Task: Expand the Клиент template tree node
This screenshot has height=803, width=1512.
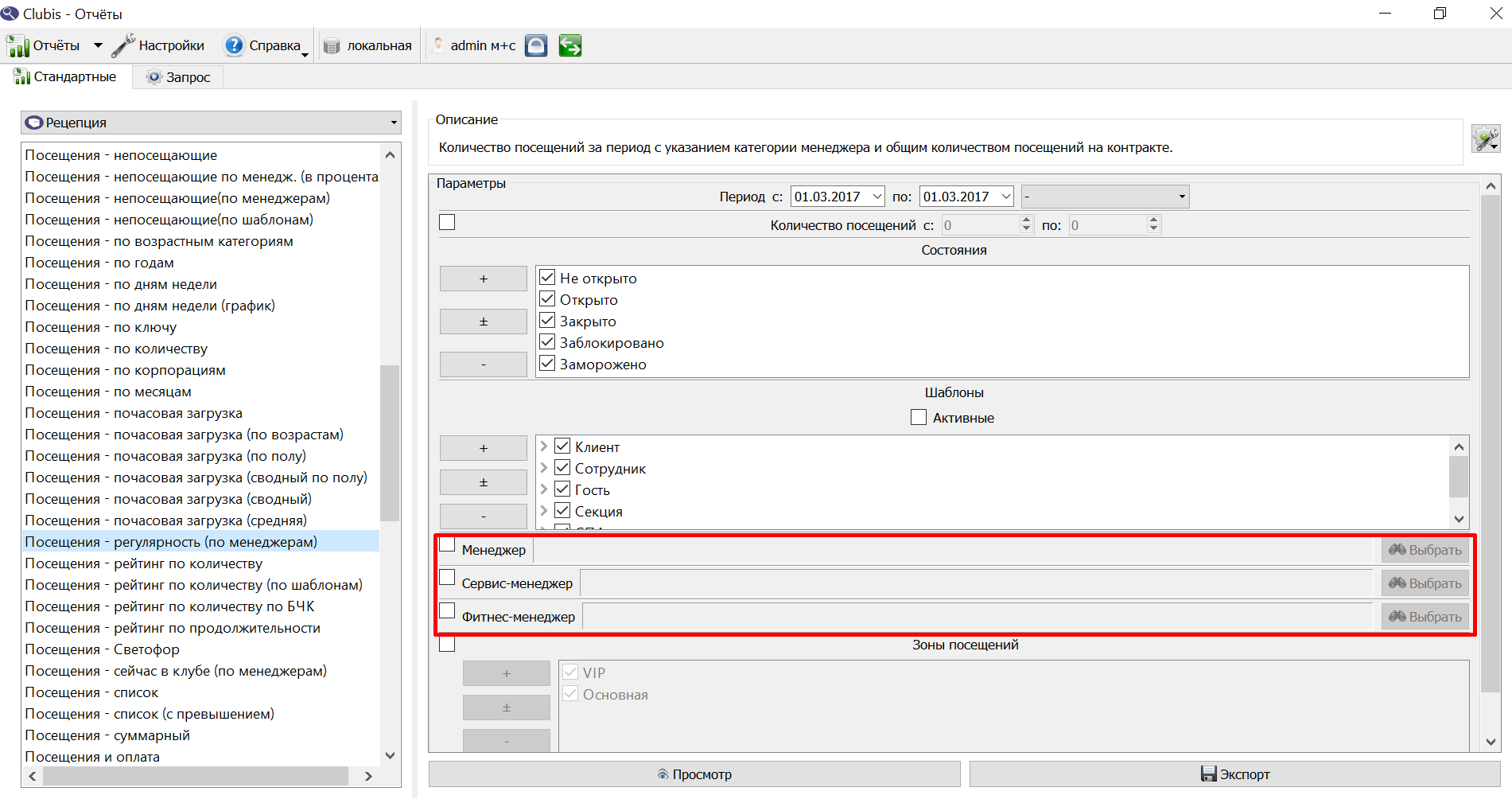Action: coord(544,446)
